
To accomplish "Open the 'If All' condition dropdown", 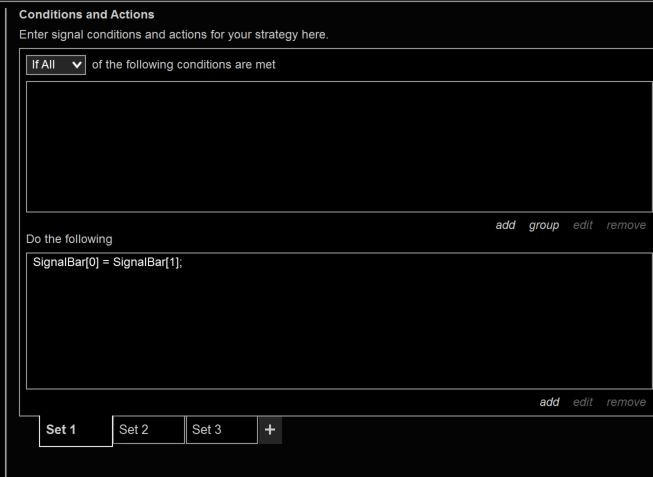I will point(55,65).
